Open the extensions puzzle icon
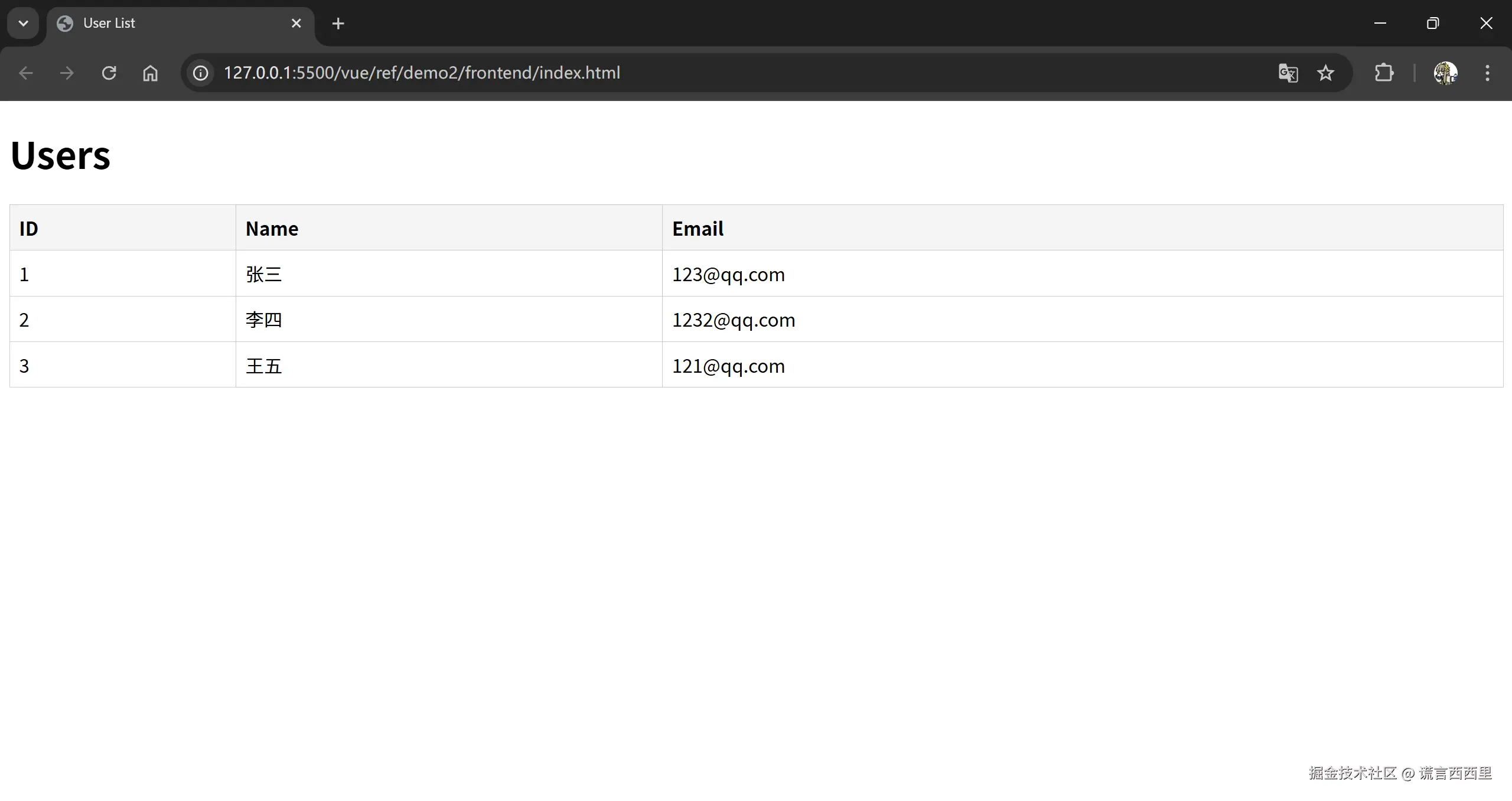The height and width of the screenshot is (801, 1512). [x=1384, y=73]
